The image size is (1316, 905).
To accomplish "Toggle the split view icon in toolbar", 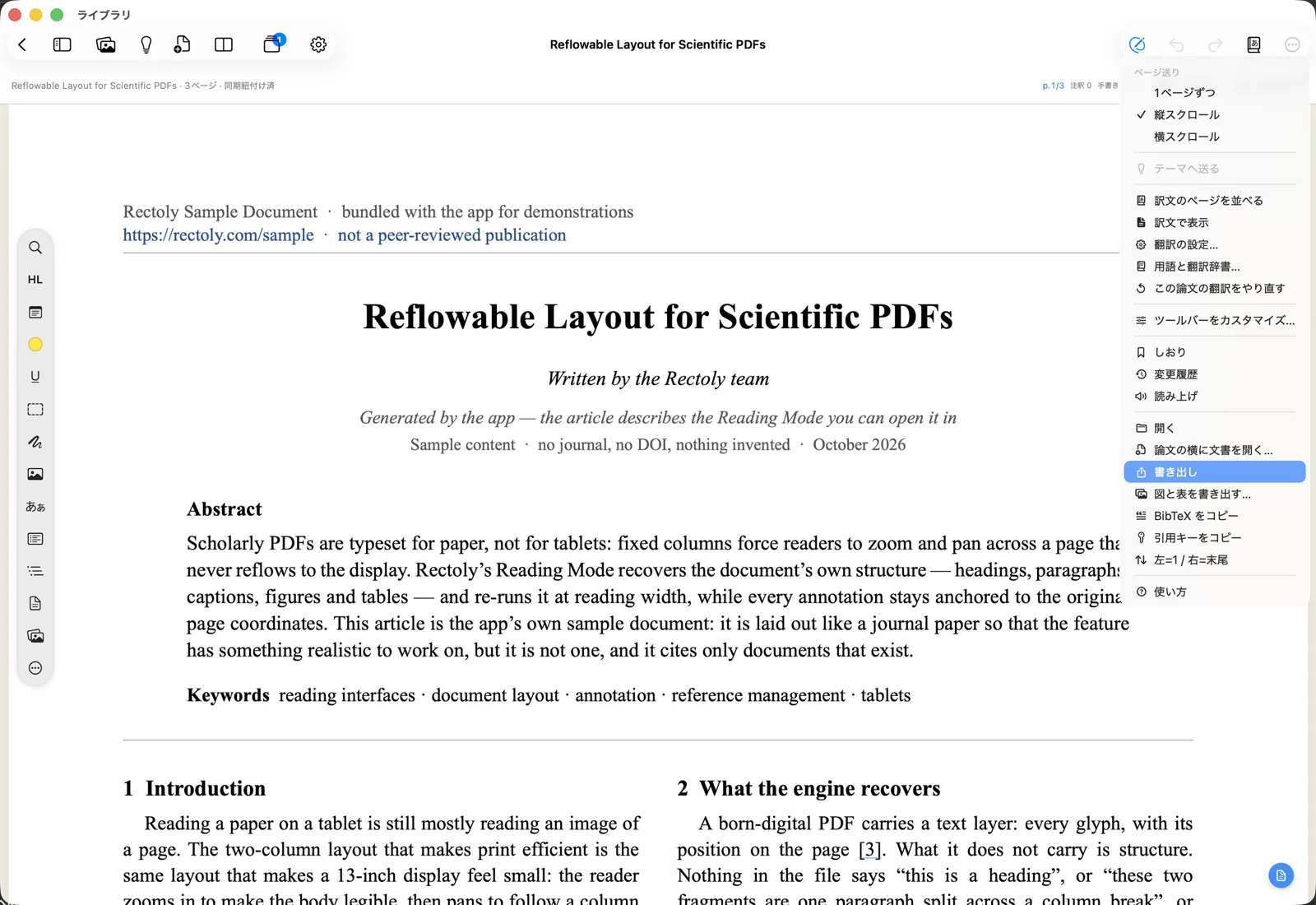I will pyautogui.click(x=224, y=44).
